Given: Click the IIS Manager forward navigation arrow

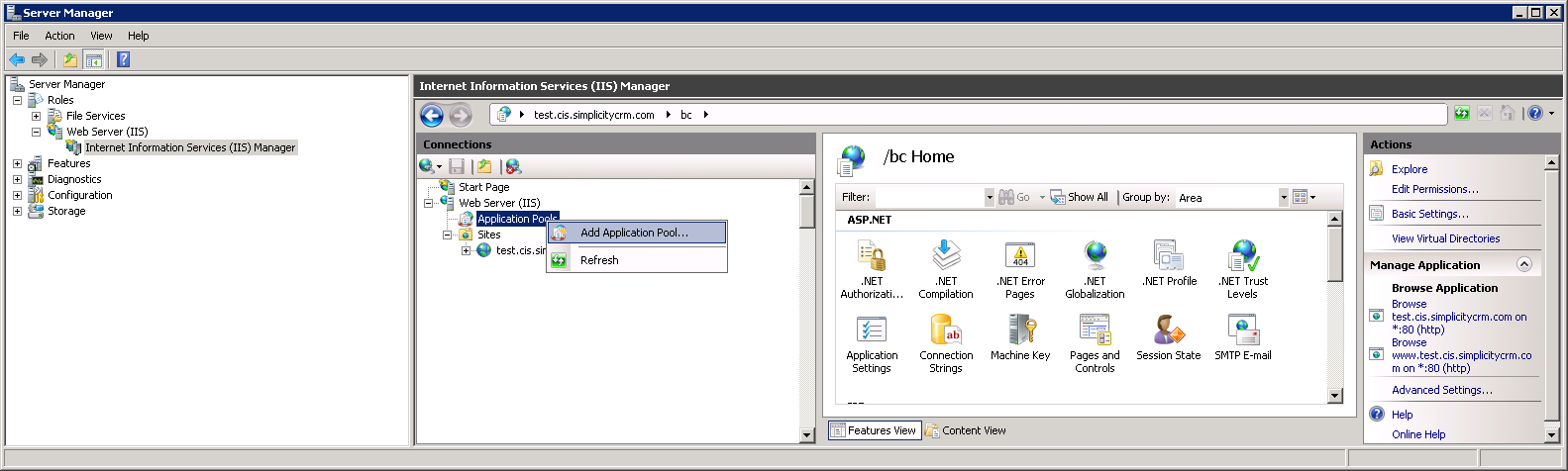Looking at the screenshot, I should click(x=461, y=116).
